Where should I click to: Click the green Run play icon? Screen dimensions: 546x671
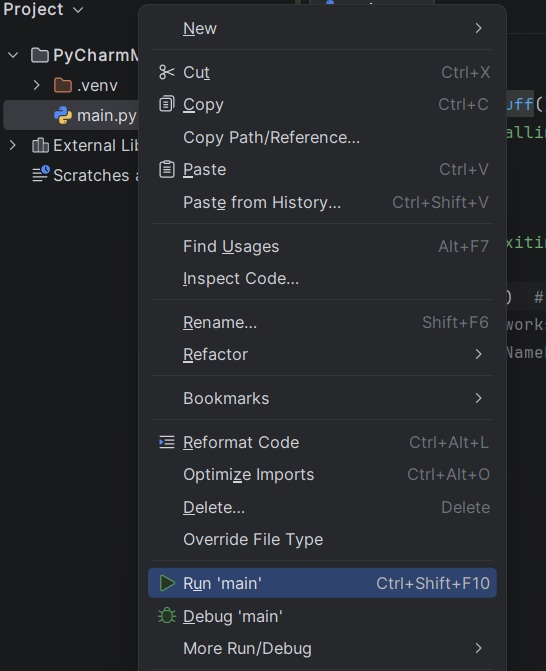click(166, 583)
